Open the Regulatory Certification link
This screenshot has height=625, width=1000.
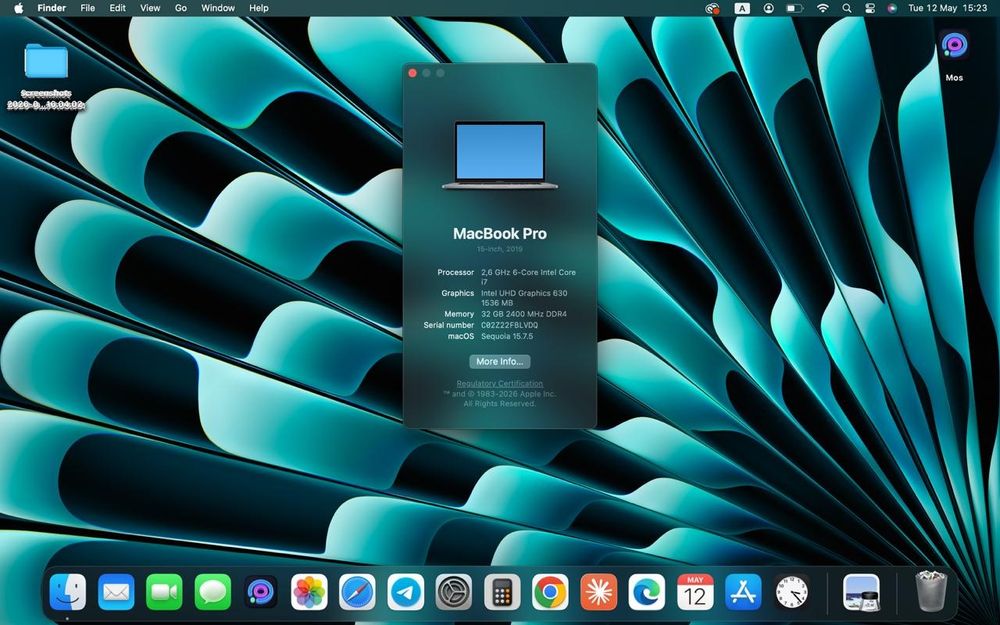click(500, 383)
